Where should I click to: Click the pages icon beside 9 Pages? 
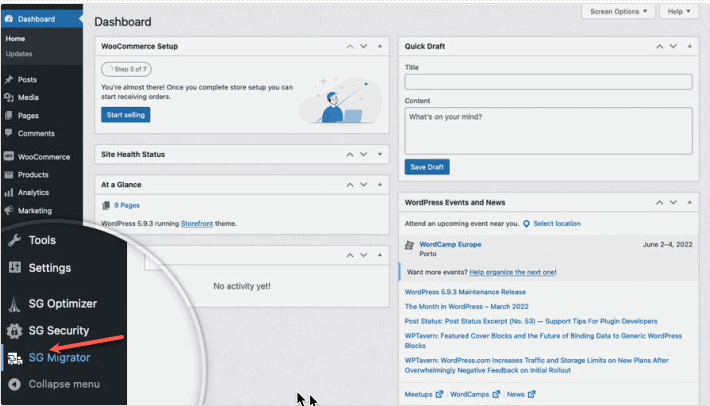point(106,205)
